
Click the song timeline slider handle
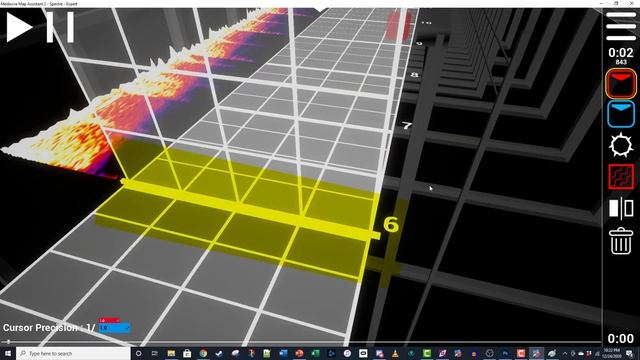click(x=8, y=342)
